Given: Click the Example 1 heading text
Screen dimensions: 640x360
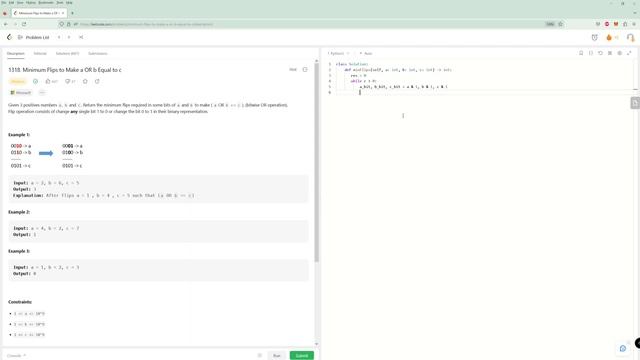Looking at the screenshot, I should point(19,135).
